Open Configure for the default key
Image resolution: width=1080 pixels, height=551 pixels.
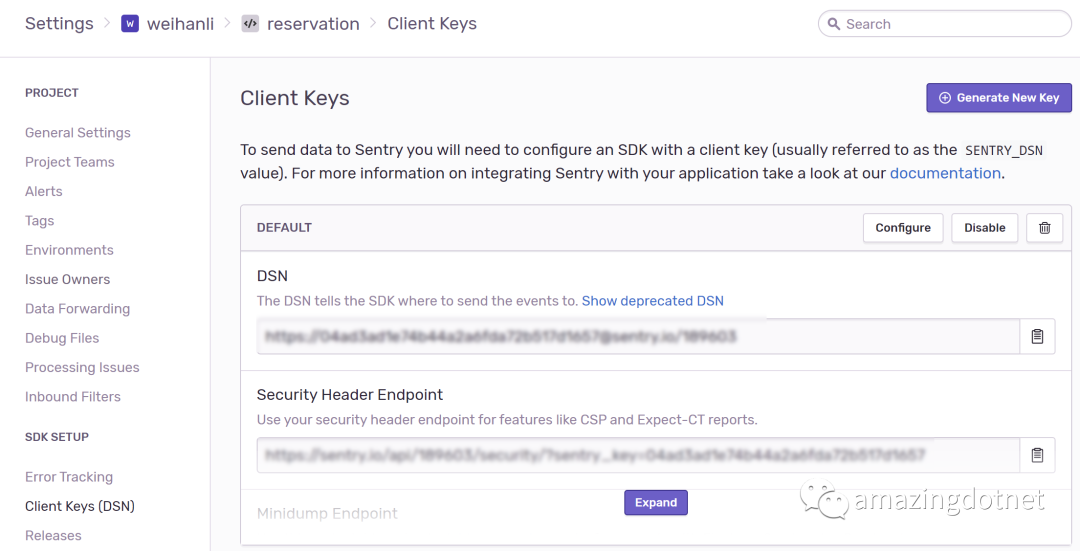tap(902, 228)
